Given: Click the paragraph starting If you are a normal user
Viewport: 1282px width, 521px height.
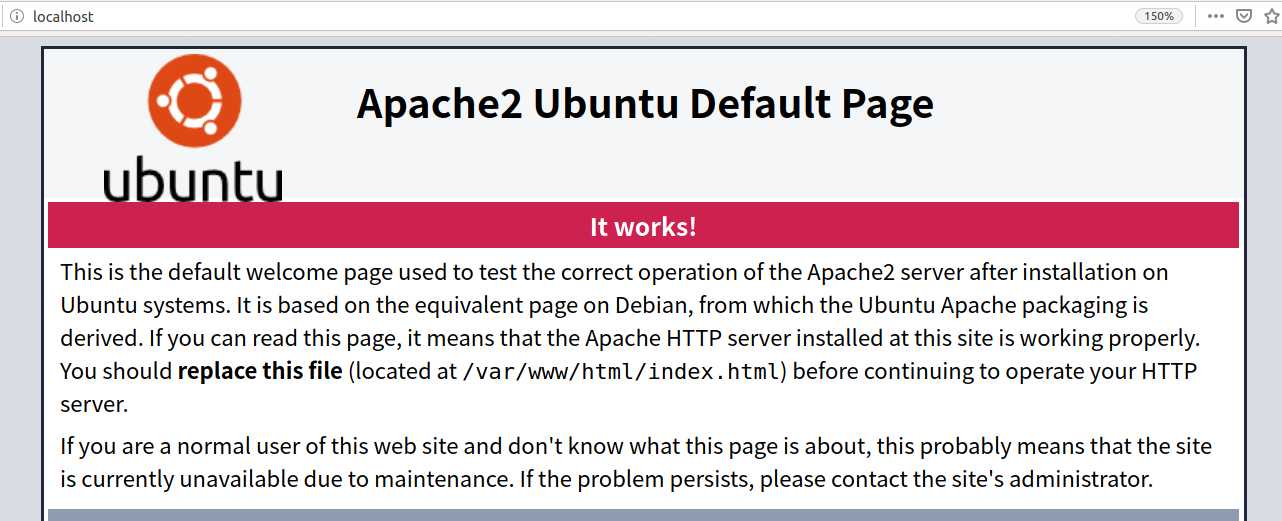Looking at the screenshot, I should point(636,462).
